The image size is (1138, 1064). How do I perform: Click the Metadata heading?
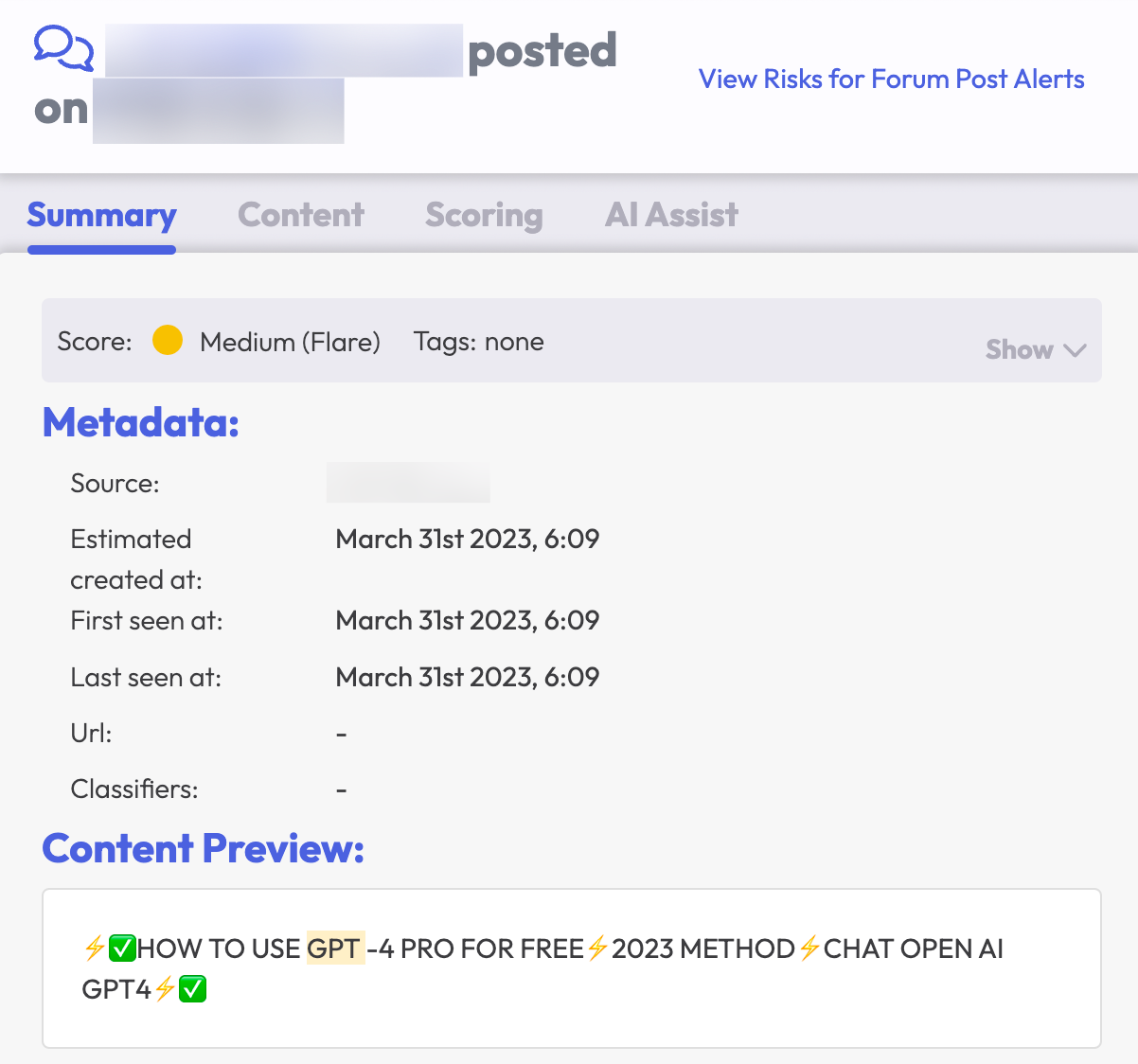[x=140, y=422]
